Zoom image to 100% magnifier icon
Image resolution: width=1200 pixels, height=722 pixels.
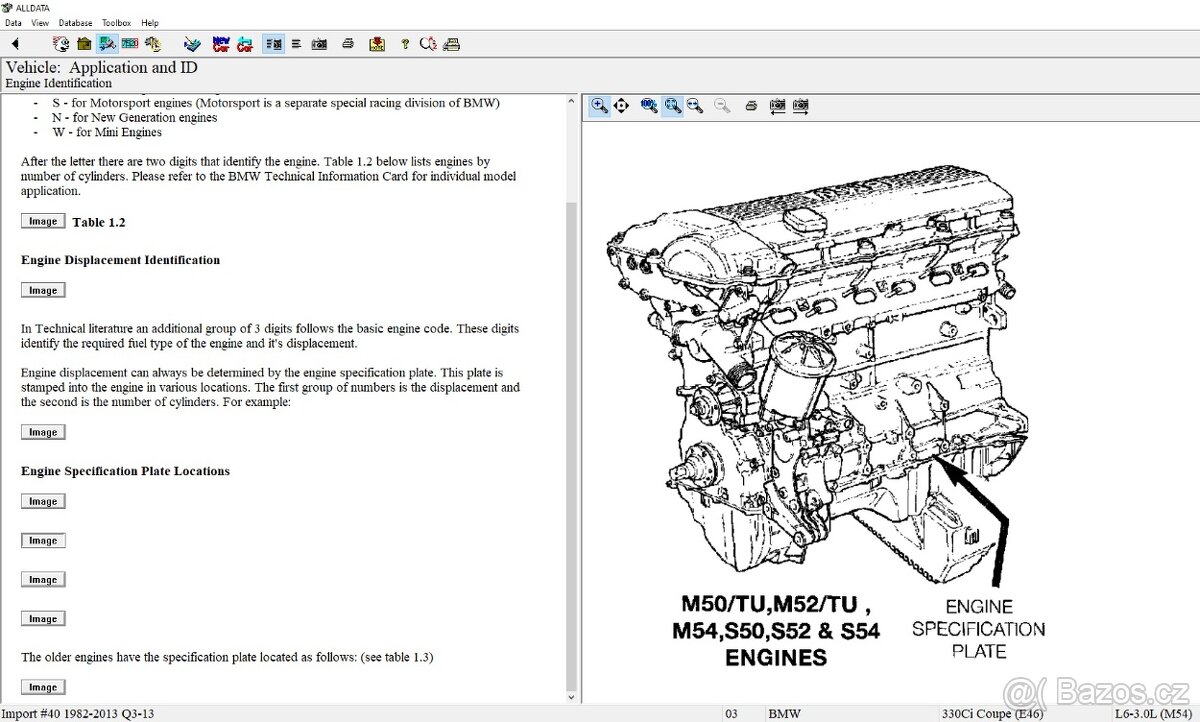point(649,105)
